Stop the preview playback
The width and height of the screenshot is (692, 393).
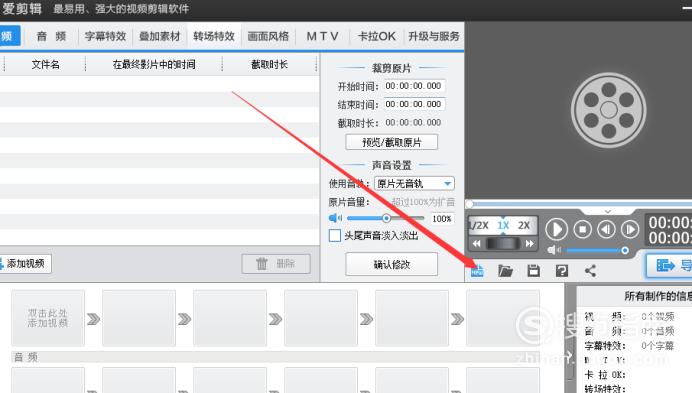click(583, 229)
